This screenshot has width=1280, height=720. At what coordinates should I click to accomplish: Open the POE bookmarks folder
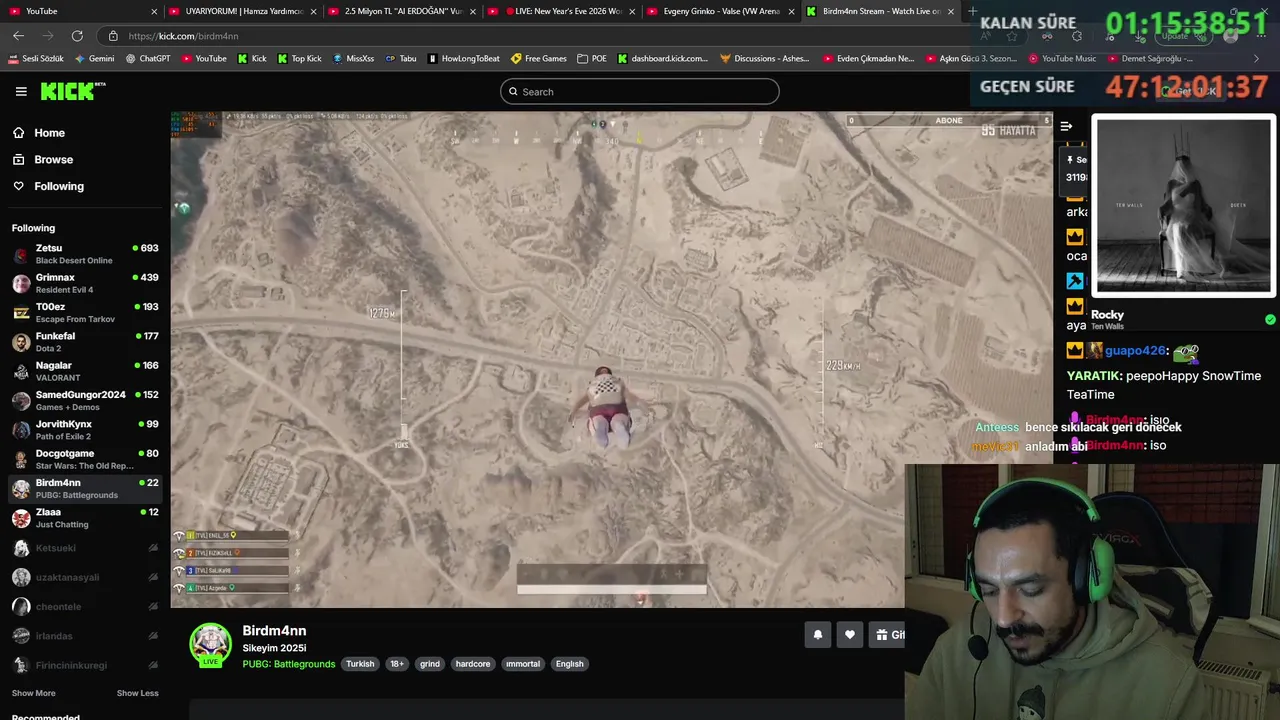point(592,59)
